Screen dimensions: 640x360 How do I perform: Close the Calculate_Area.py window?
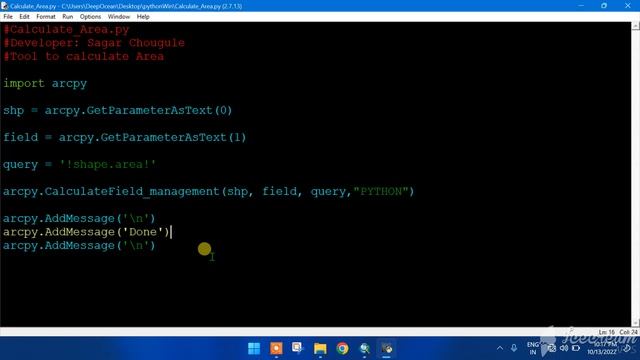(627, 6)
